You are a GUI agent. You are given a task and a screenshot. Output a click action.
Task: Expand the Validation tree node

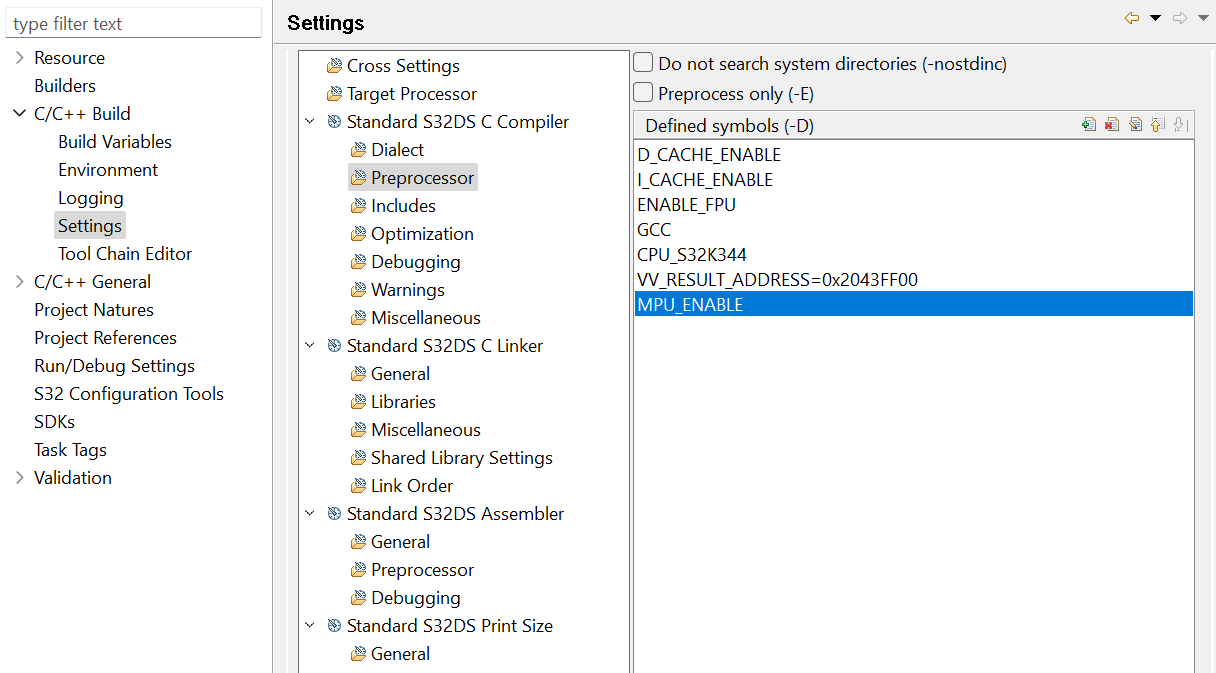[20, 478]
